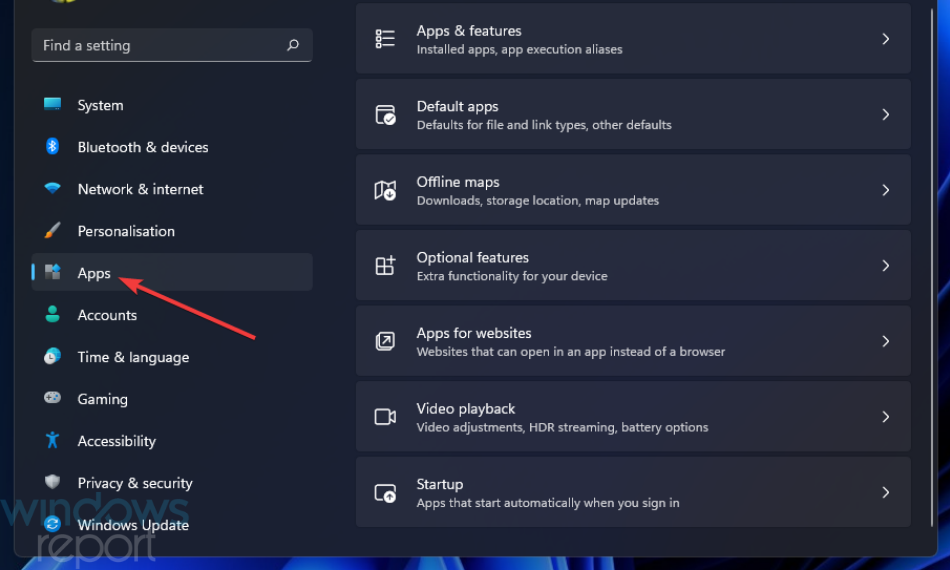Screen dimensions: 950x570
Task: Focus the Find a setting search box
Action: point(160,46)
